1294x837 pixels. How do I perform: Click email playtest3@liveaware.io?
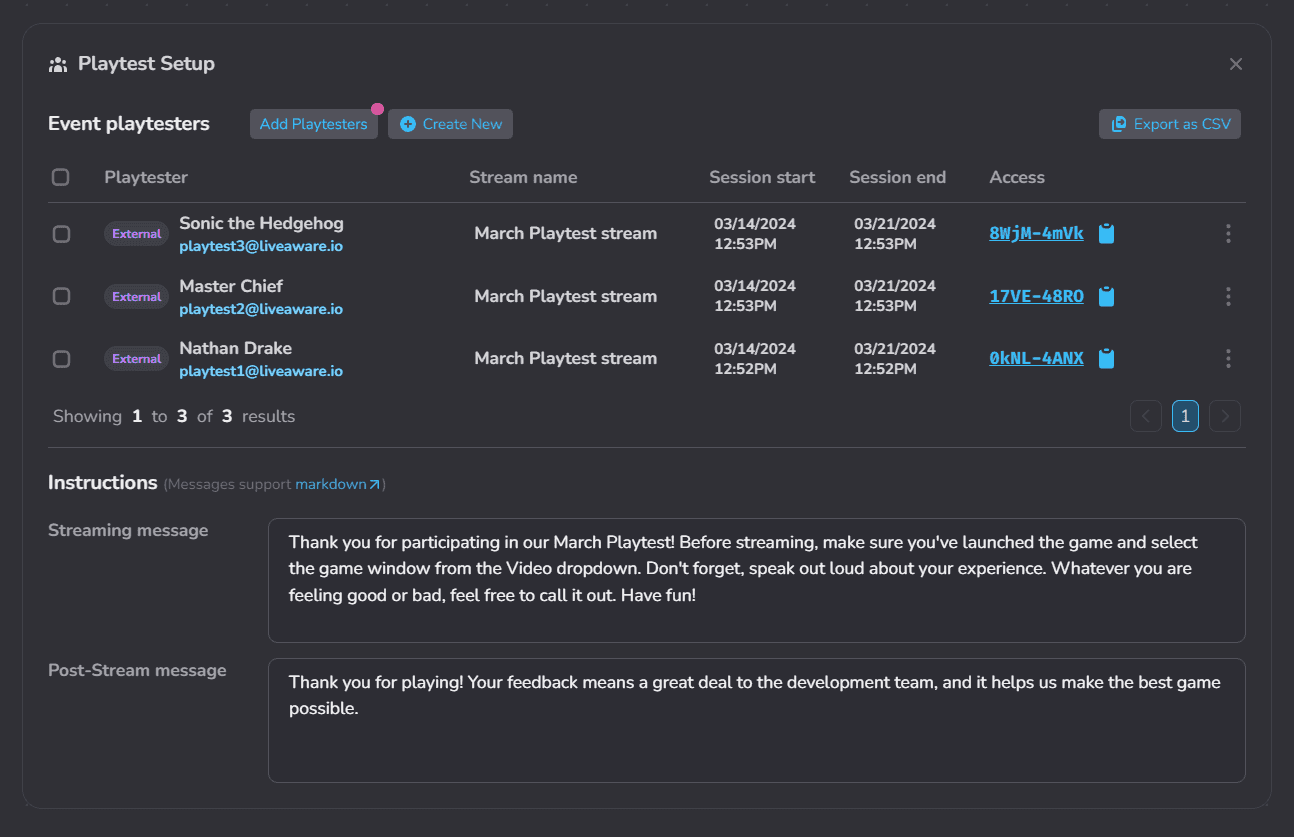261,246
